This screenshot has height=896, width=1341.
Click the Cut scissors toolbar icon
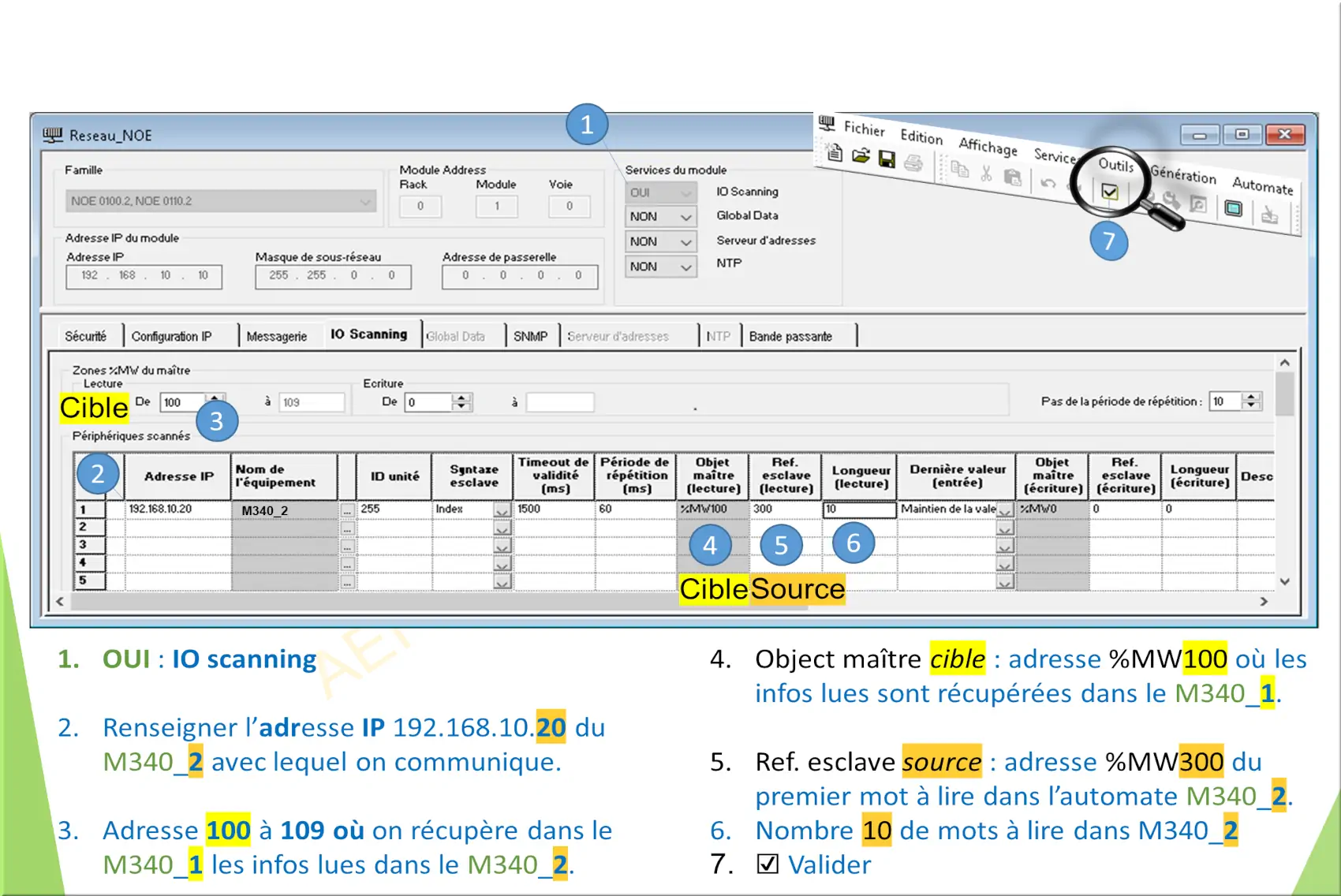click(986, 173)
